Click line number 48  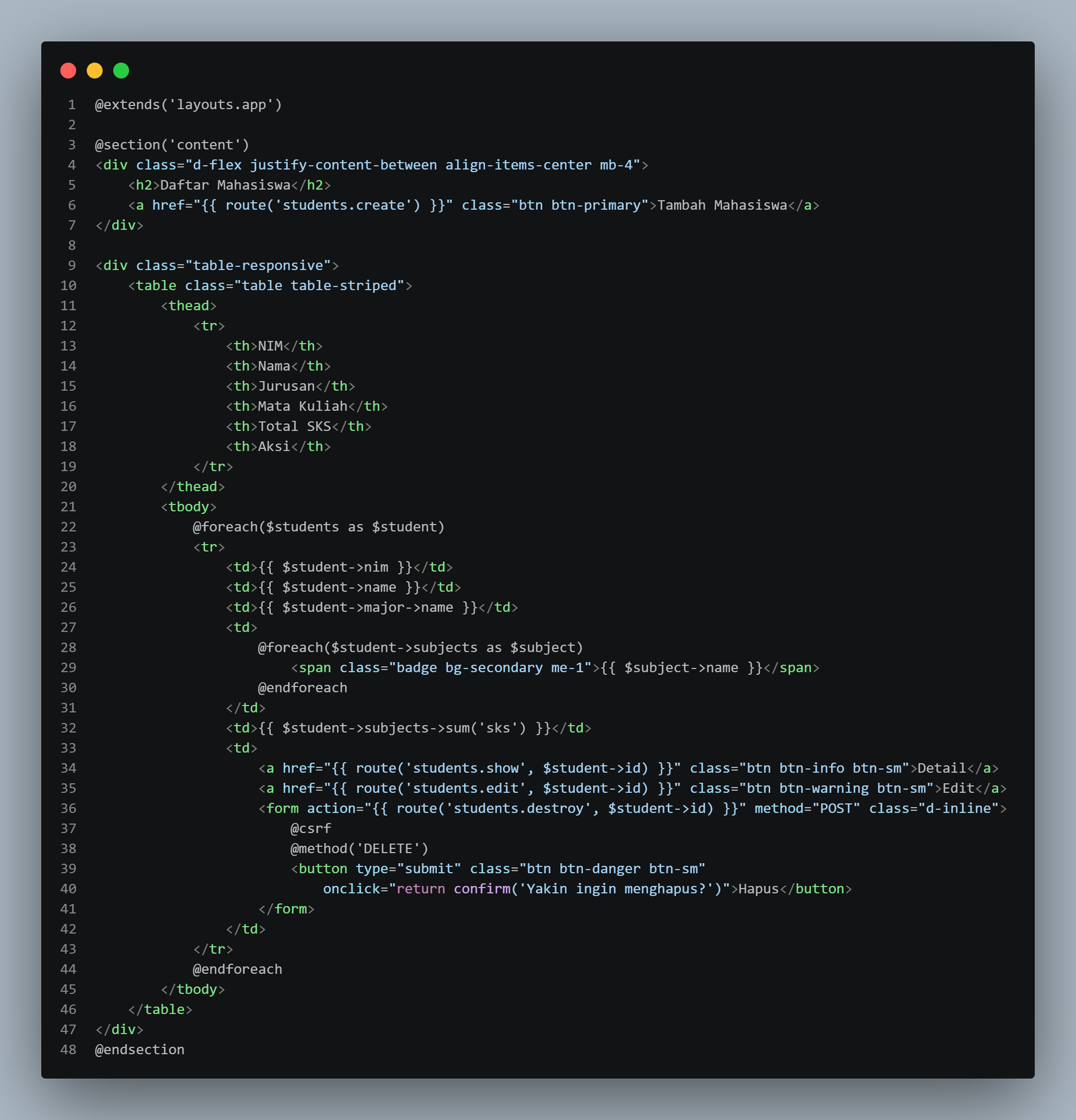tap(69, 1050)
